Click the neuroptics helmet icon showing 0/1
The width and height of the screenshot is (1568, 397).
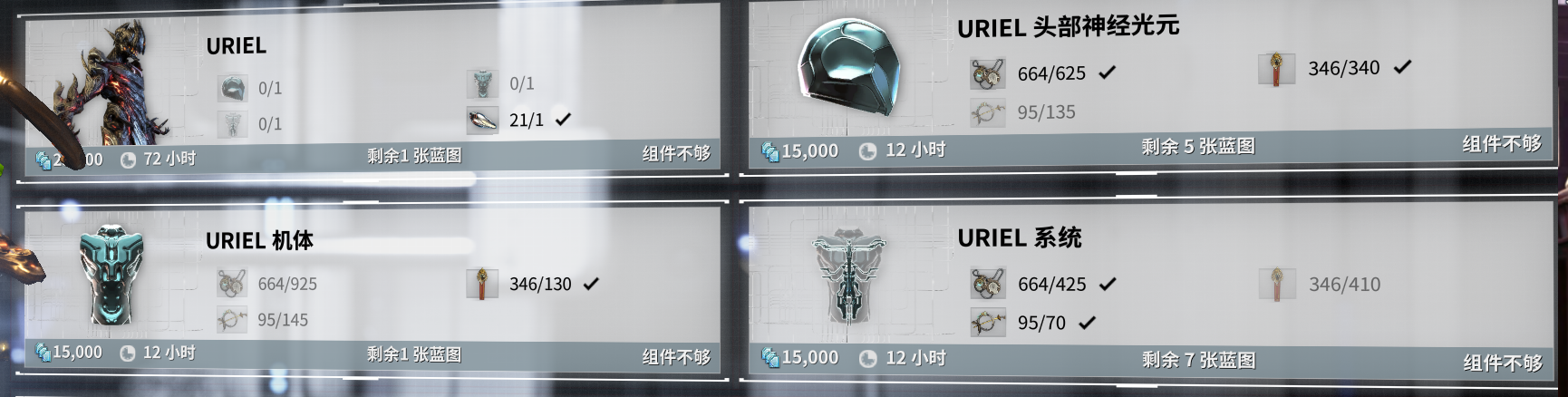pos(233,88)
